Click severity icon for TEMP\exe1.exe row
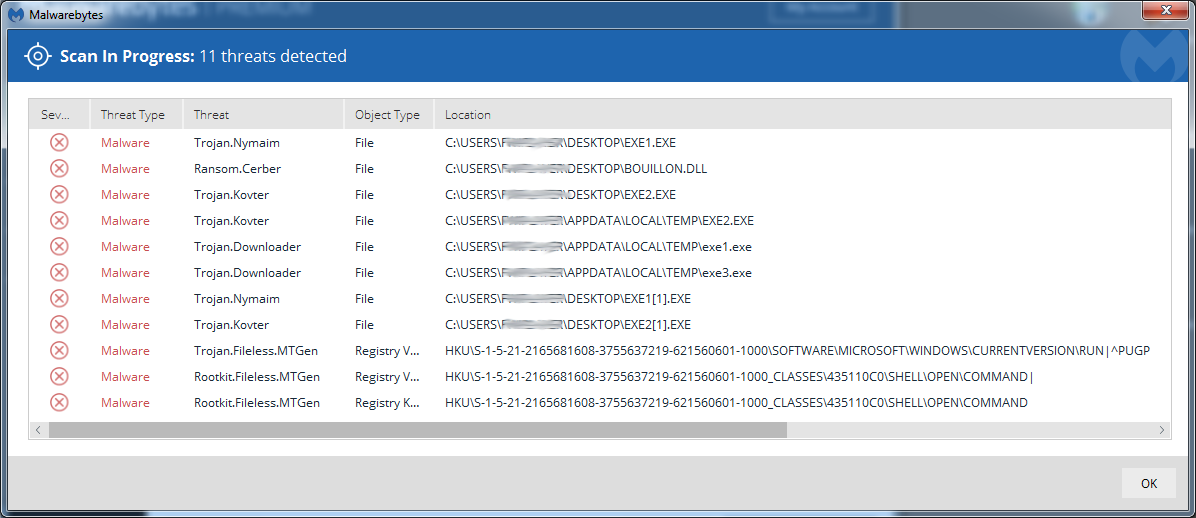 click(x=59, y=246)
